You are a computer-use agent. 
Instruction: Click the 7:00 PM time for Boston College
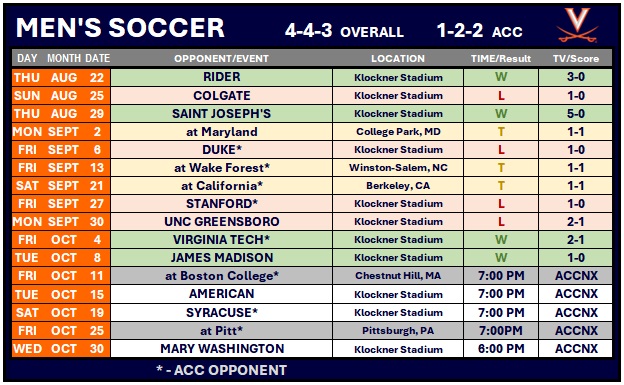coord(501,276)
